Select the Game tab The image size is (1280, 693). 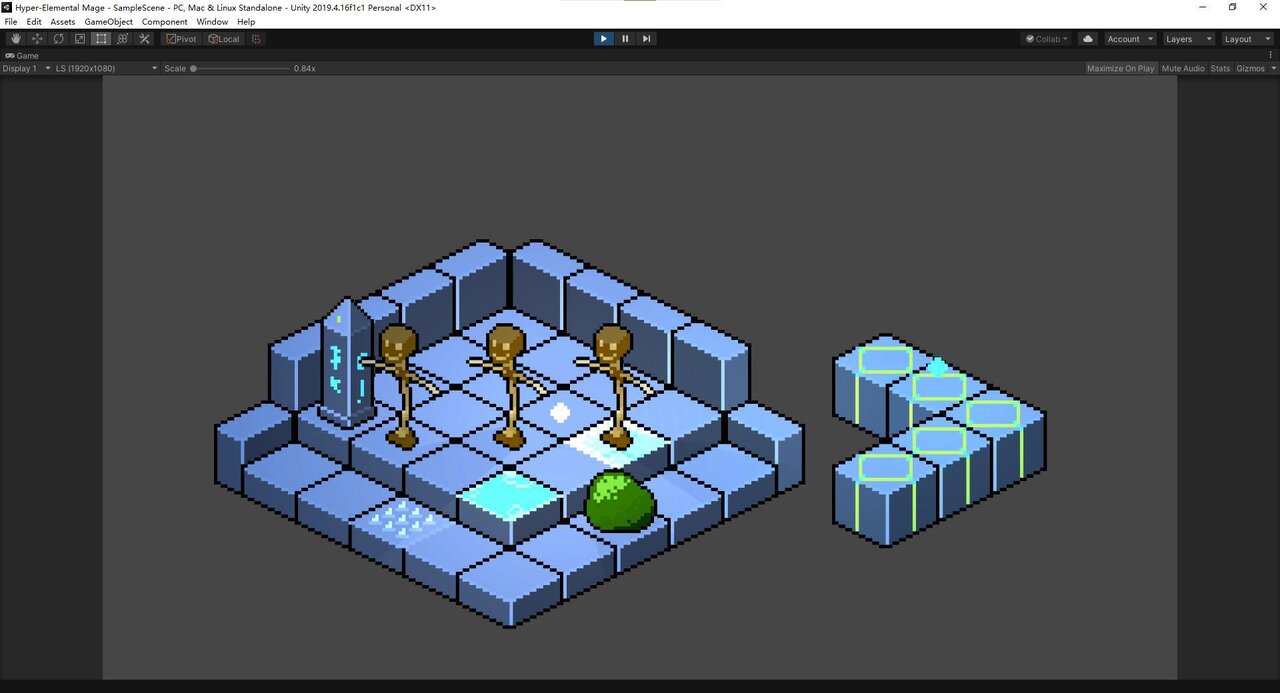[x=22, y=56]
